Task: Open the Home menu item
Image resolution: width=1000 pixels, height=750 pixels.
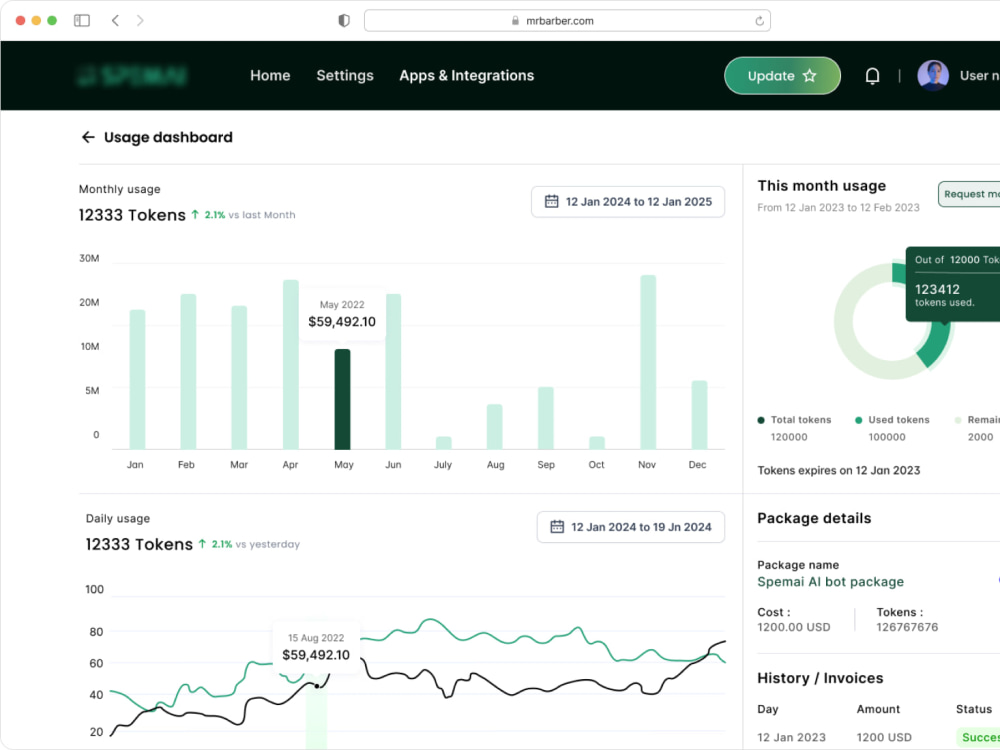Action: [x=270, y=75]
